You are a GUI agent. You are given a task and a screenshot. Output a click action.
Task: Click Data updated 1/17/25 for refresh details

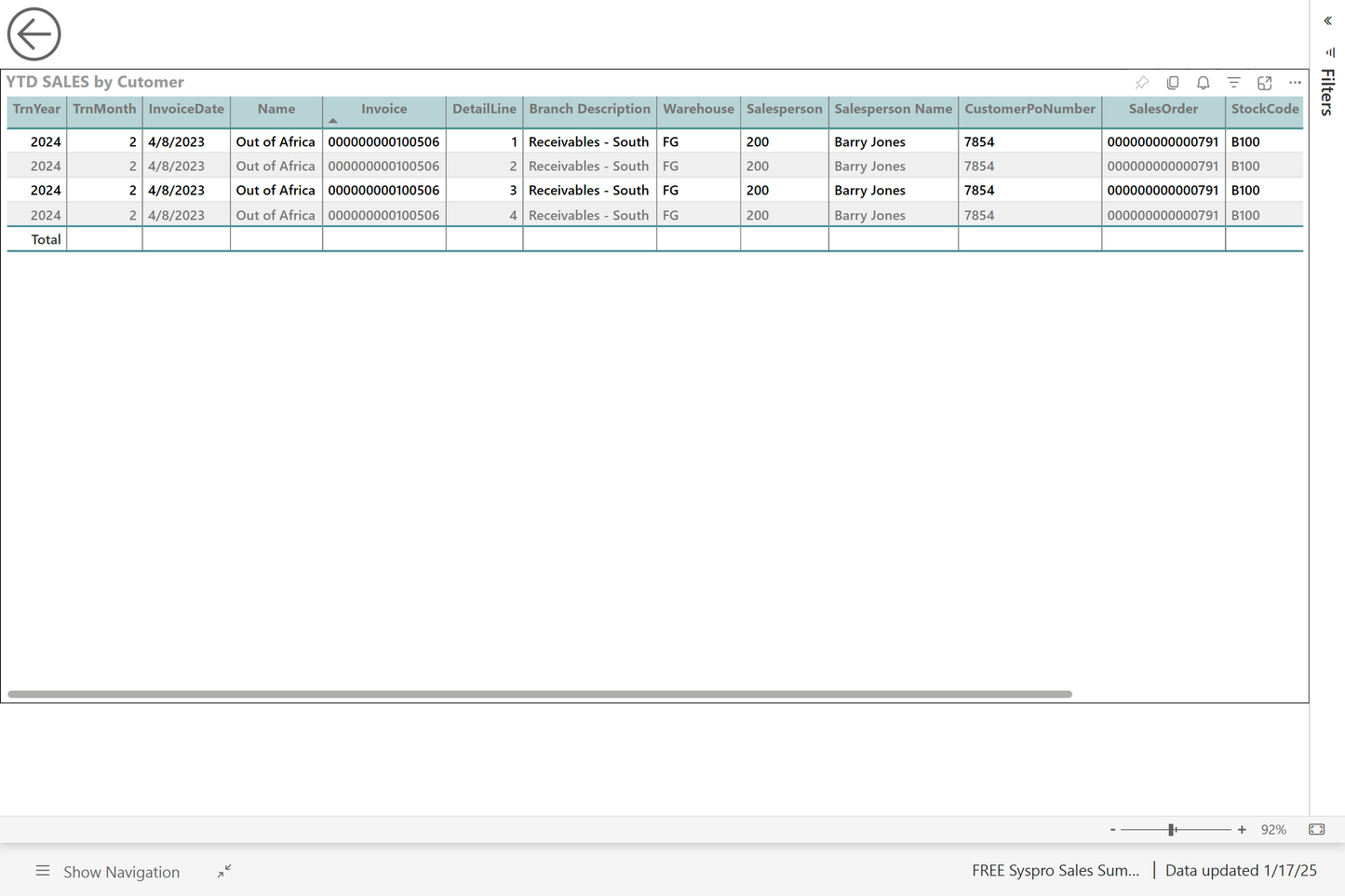coord(1242,871)
